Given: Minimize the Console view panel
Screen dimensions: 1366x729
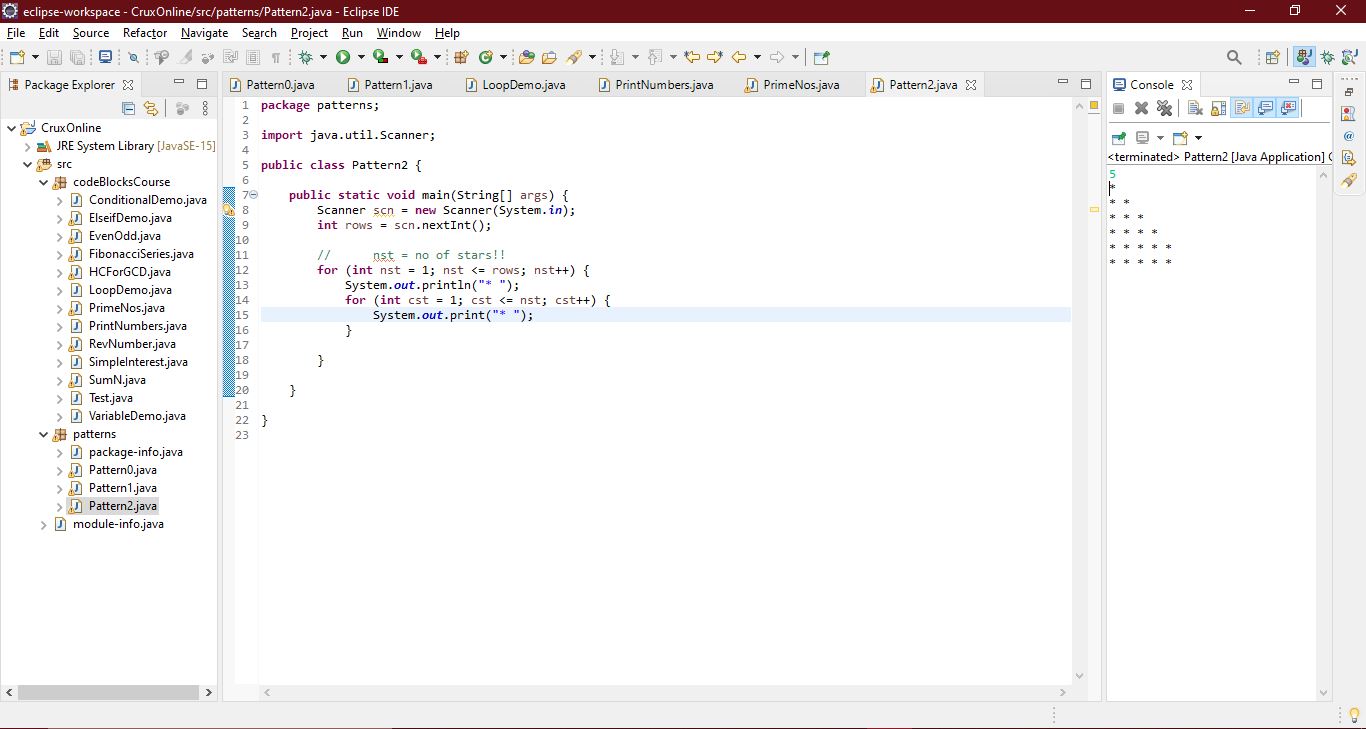Looking at the screenshot, I should point(1293,82).
